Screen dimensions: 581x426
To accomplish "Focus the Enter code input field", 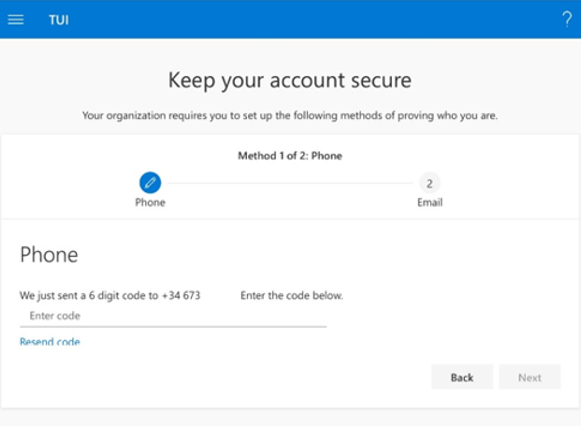I will point(173,316).
